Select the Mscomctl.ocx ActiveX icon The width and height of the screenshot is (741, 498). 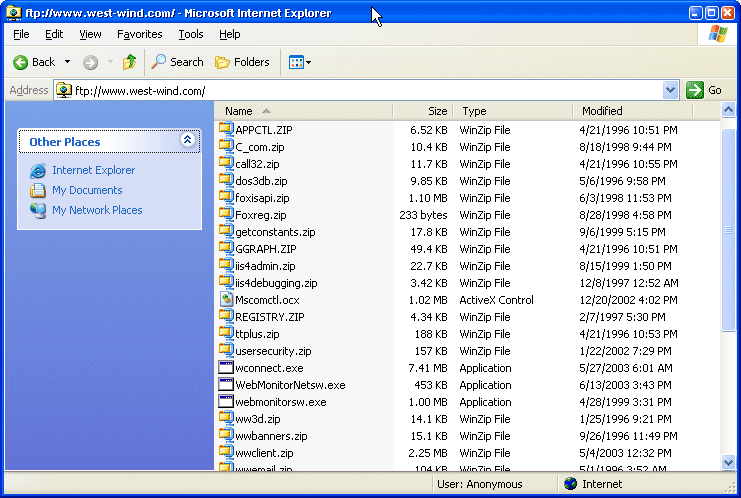[226, 299]
